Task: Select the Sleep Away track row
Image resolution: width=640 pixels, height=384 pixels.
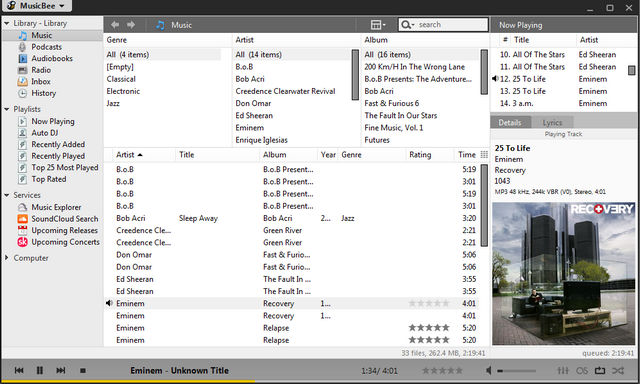Action: (292, 218)
